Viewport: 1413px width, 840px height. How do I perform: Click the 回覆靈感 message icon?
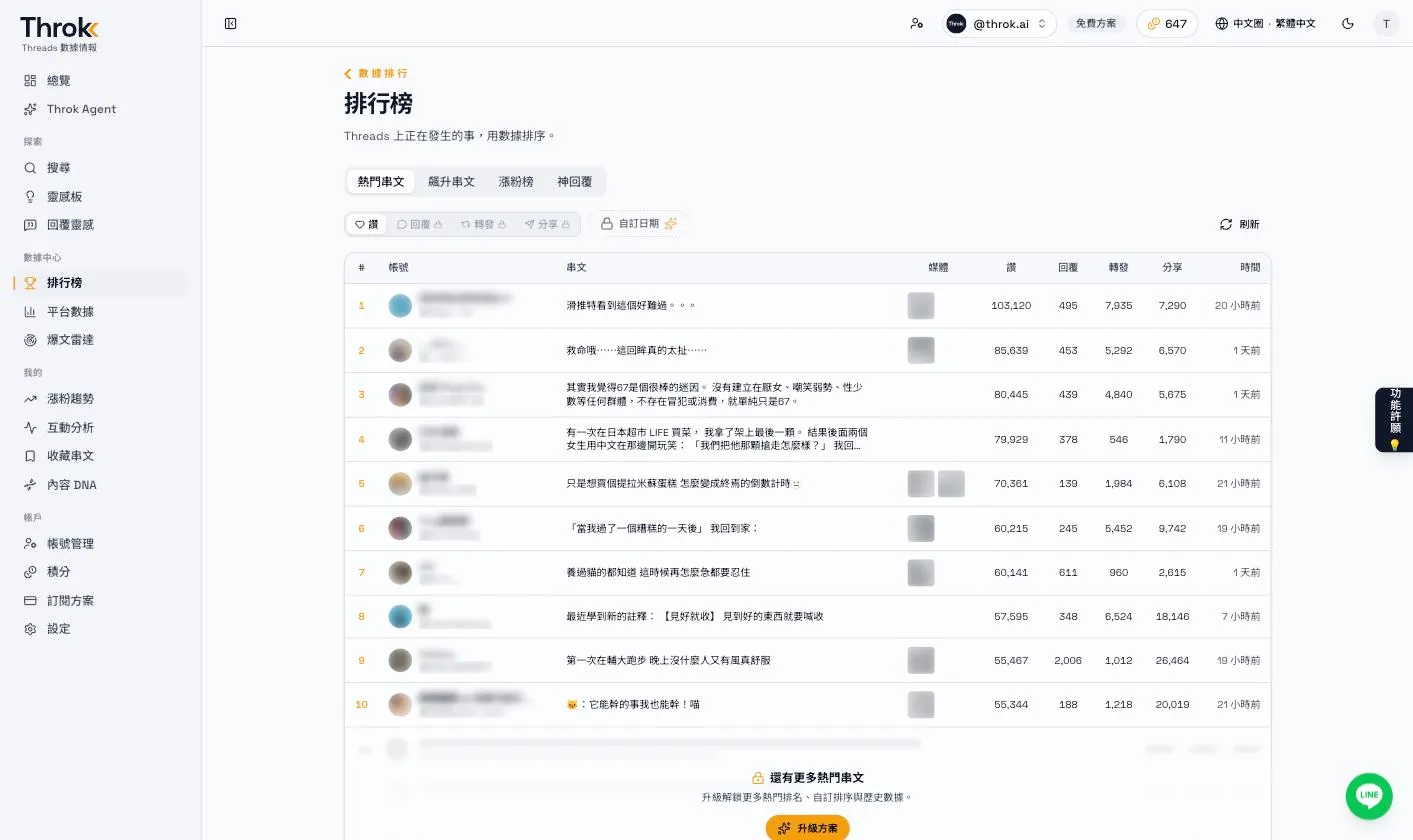click(30, 226)
